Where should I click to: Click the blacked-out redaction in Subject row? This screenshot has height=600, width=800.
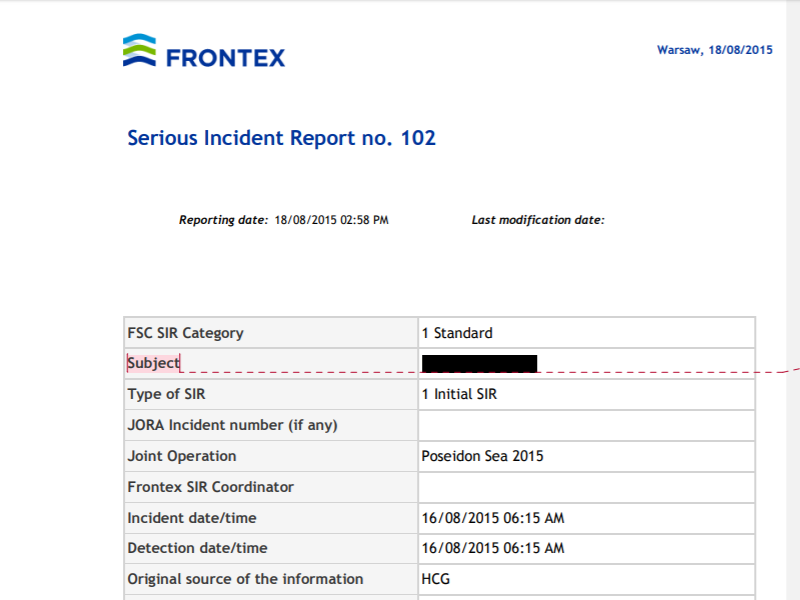pyautogui.click(x=479, y=364)
